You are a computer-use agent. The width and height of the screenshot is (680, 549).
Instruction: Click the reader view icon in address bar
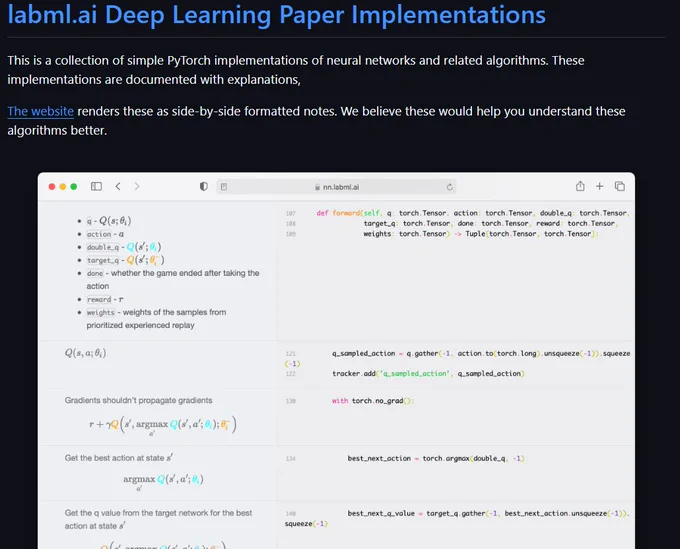tap(224, 187)
